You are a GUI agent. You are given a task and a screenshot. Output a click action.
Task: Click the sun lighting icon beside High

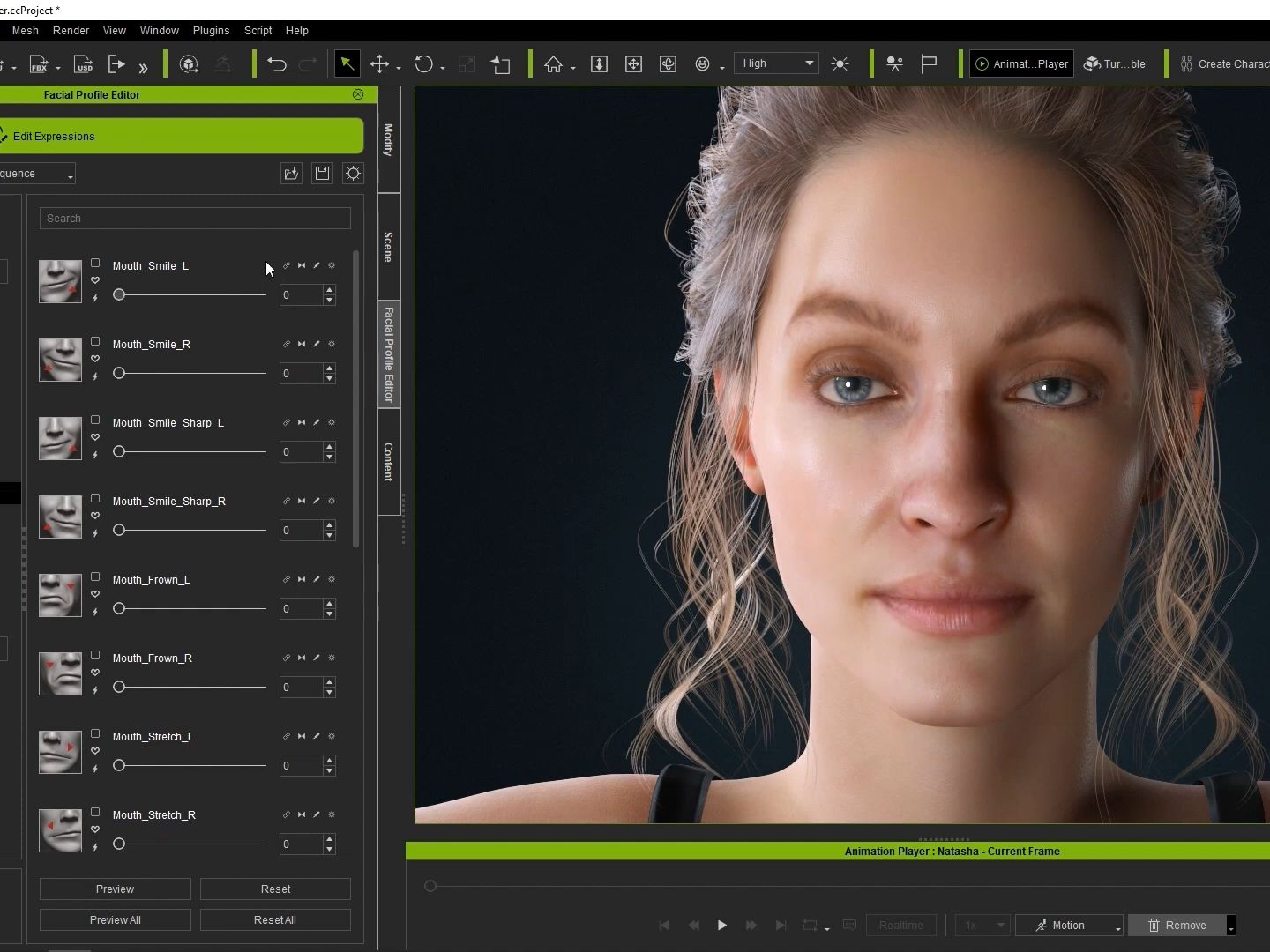coord(840,64)
